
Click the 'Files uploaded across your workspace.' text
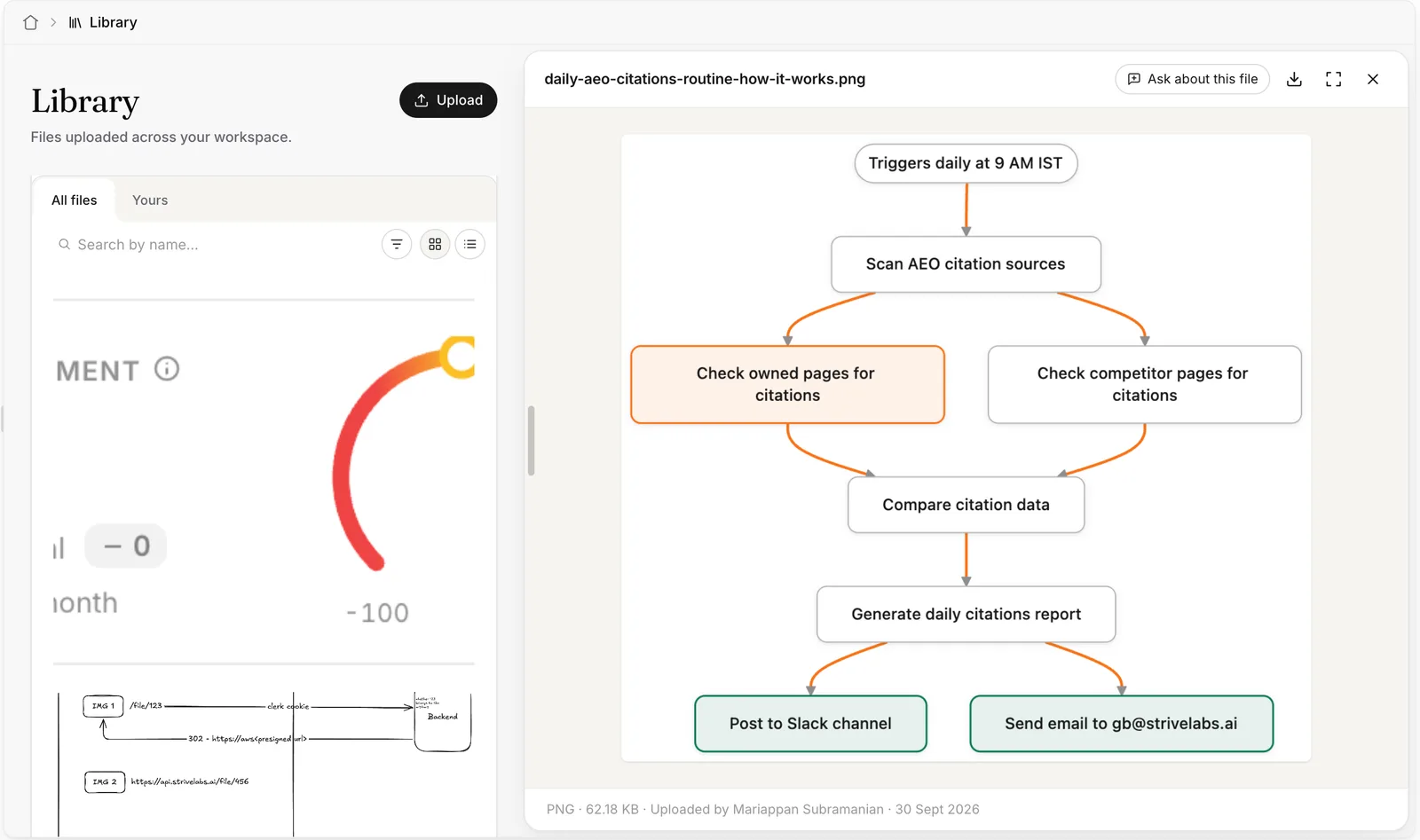pos(162,137)
